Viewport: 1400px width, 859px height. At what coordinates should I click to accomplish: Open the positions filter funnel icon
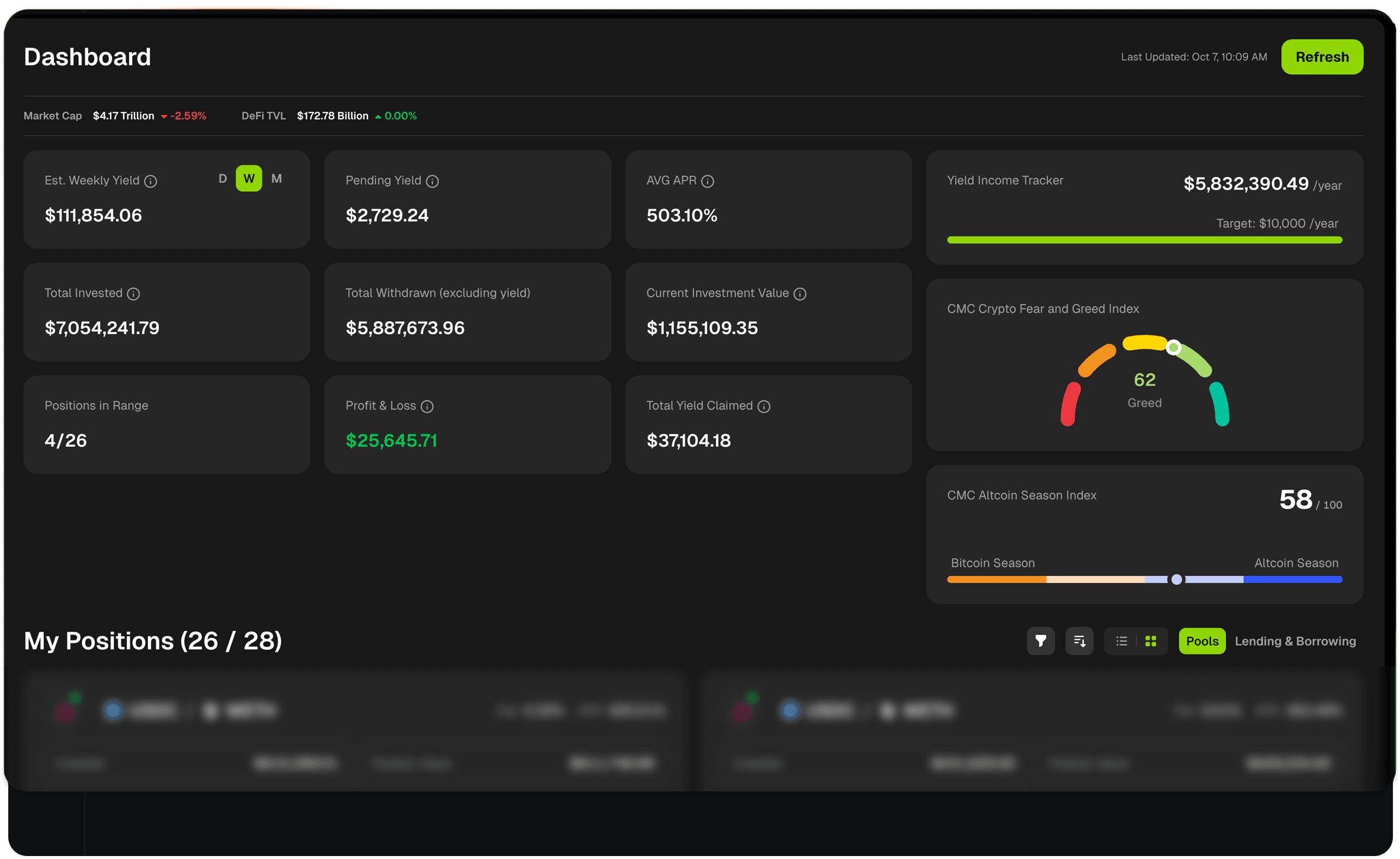1041,641
